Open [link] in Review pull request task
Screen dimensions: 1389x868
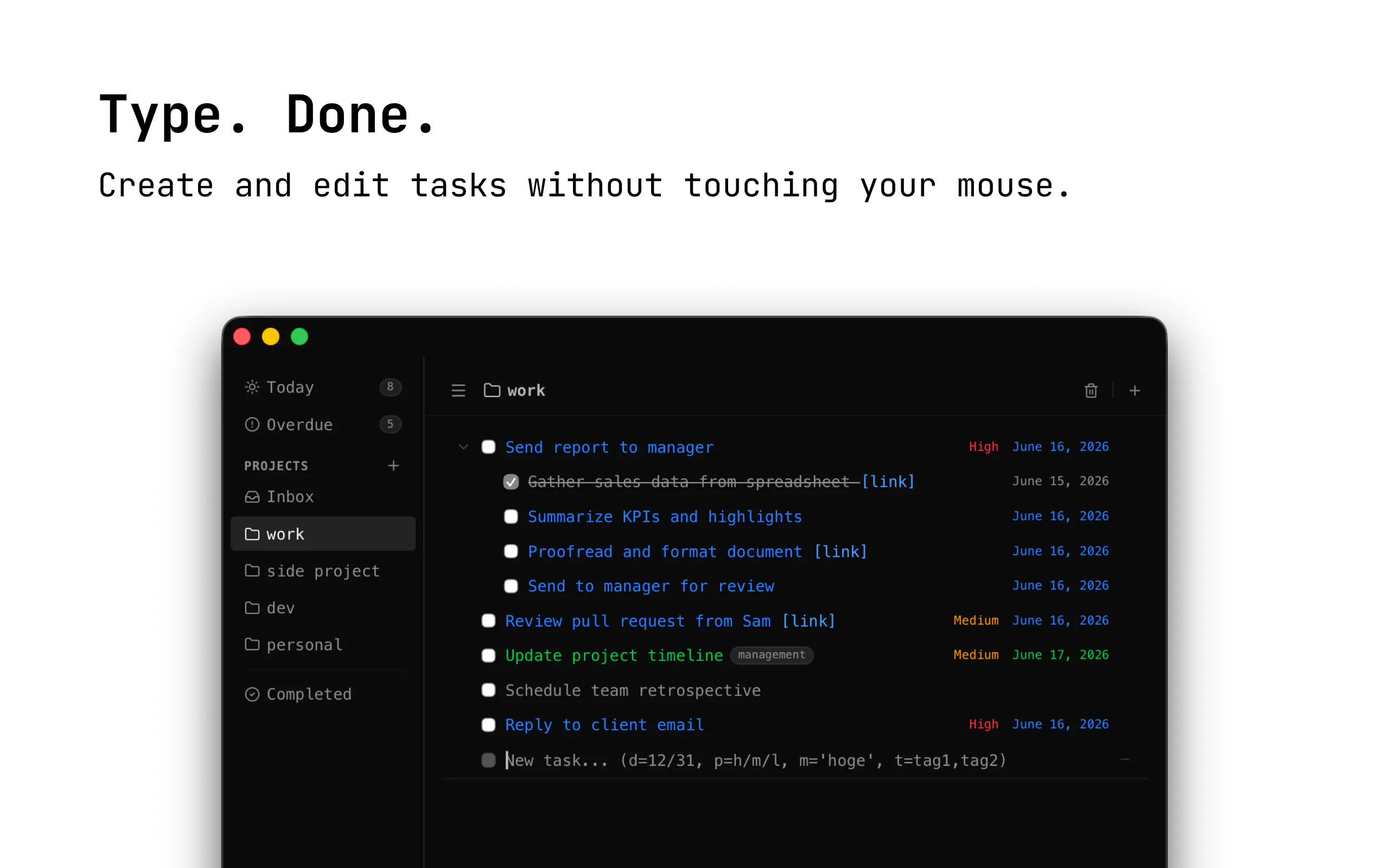(809, 621)
